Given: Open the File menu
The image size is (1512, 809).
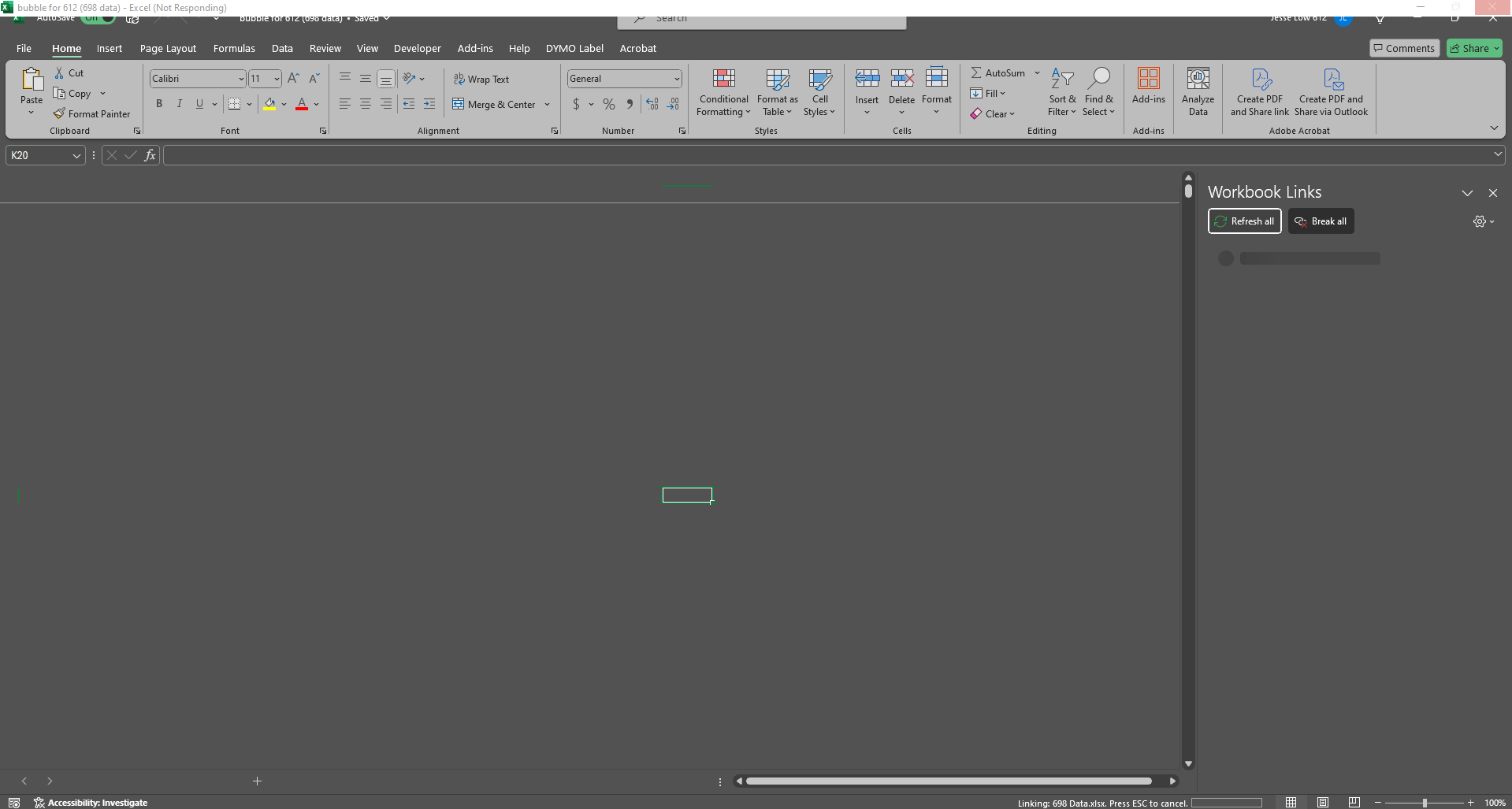Looking at the screenshot, I should click(x=24, y=48).
